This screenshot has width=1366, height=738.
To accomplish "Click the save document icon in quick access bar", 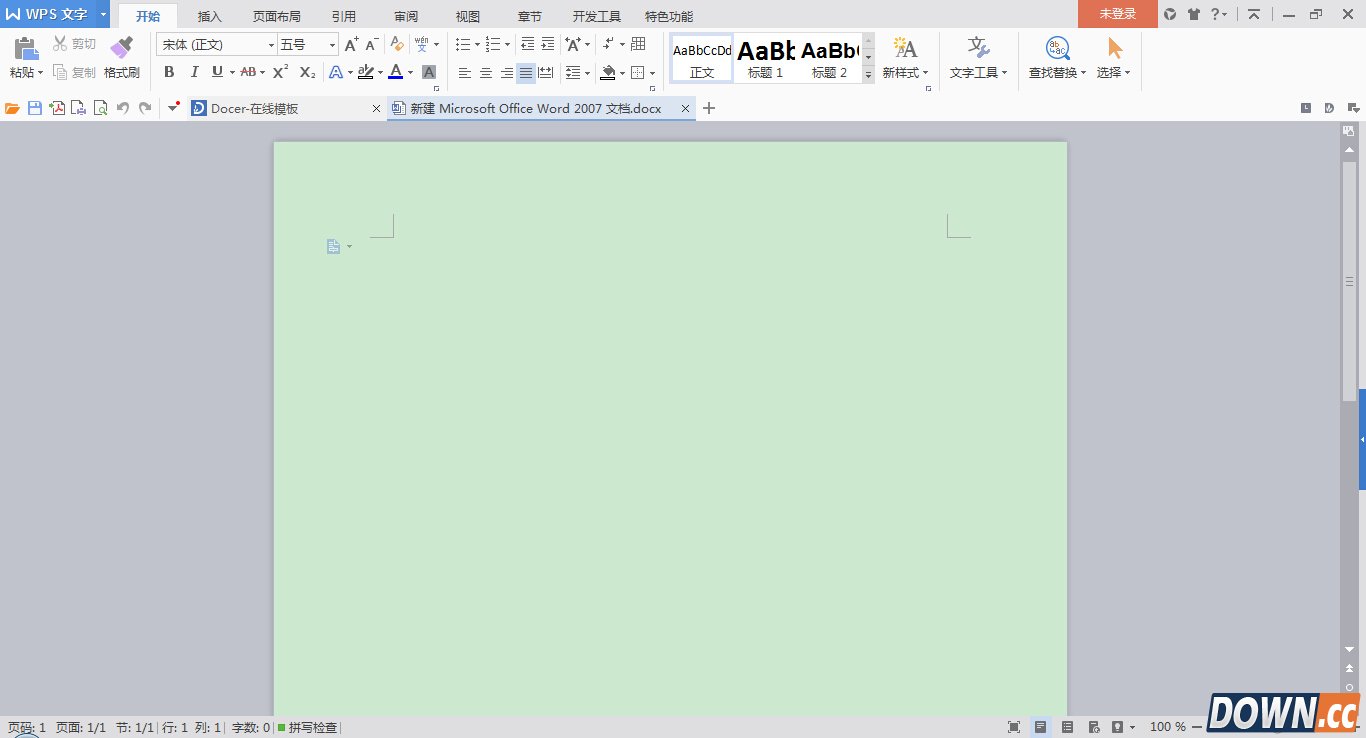I will (x=35, y=108).
